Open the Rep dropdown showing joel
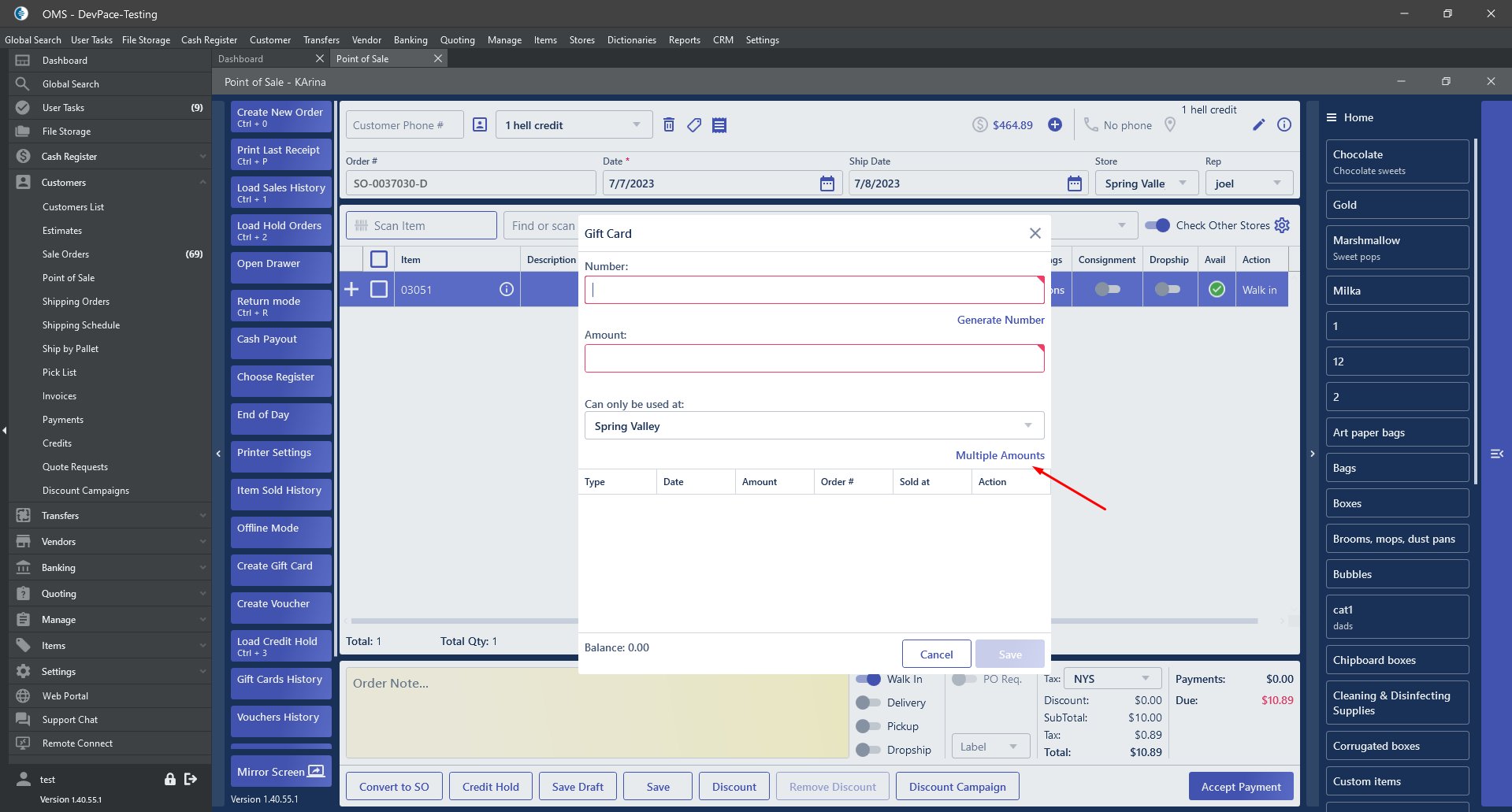 pos(1249,184)
